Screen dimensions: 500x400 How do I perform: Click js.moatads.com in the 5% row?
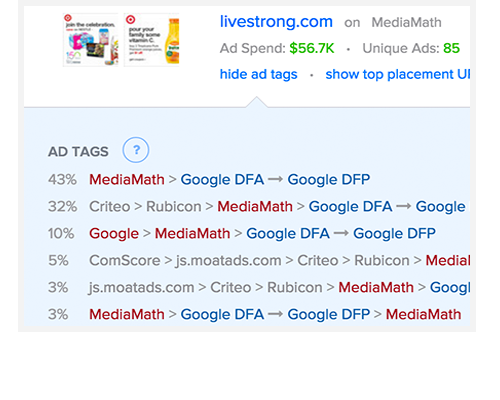point(229,261)
